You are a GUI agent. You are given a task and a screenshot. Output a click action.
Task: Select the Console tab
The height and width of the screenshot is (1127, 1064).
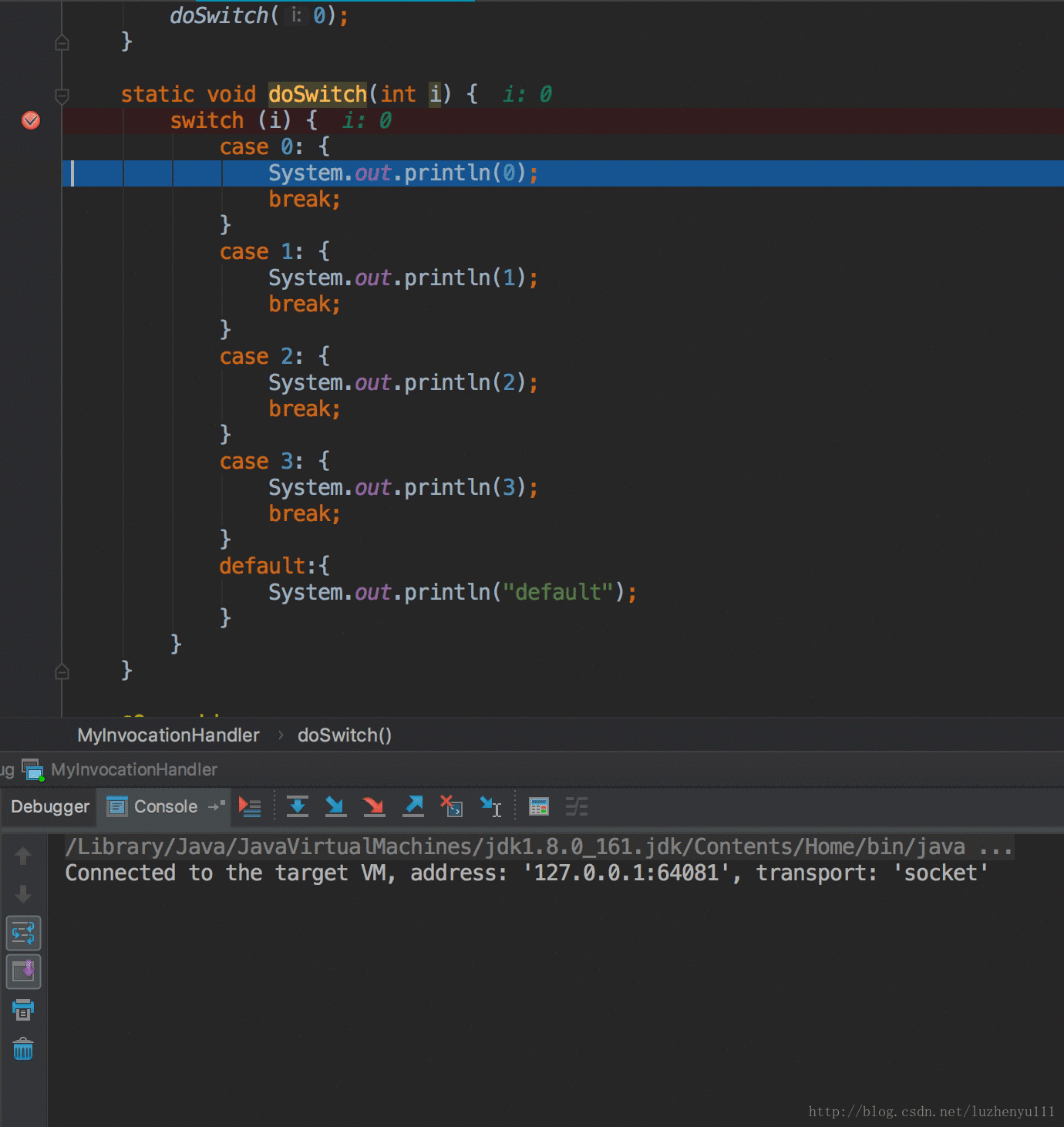(165, 807)
